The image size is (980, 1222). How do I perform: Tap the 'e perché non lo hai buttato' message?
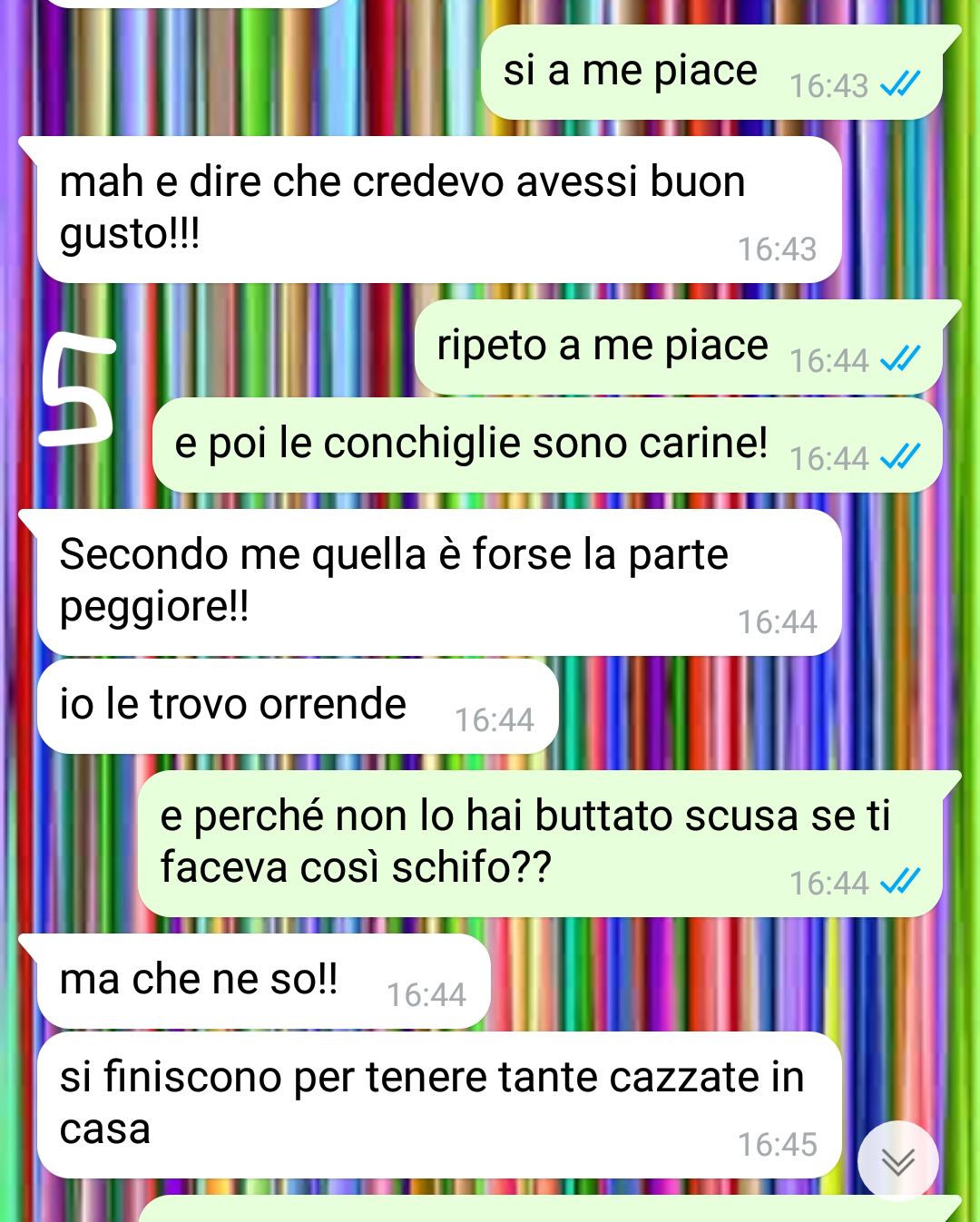(x=540, y=844)
